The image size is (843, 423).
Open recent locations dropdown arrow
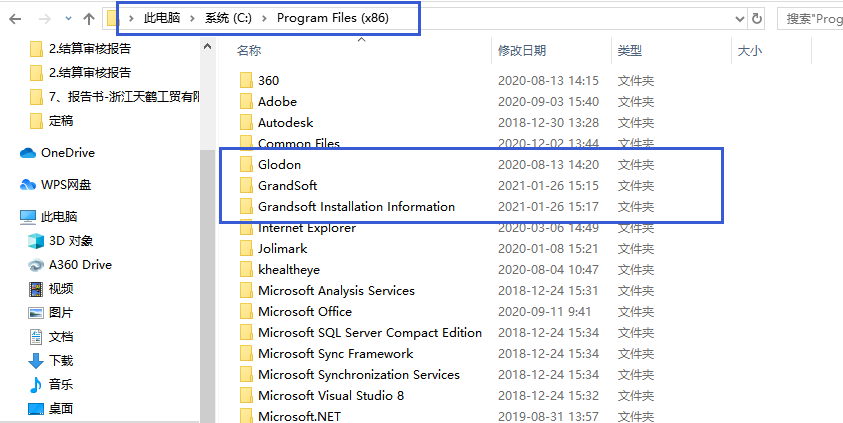tap(68, 19)
